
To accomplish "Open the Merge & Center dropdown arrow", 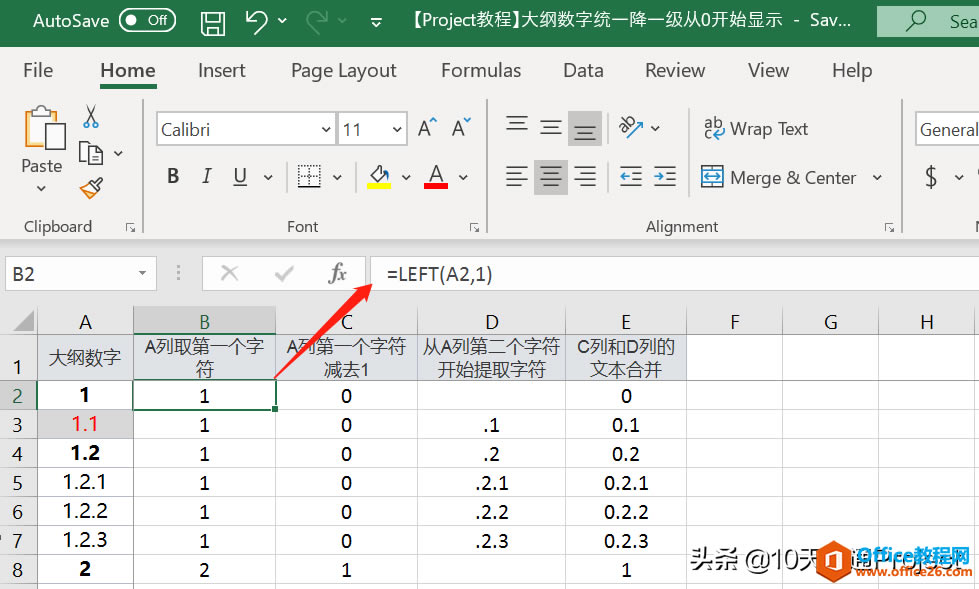I will pos(877,177).
